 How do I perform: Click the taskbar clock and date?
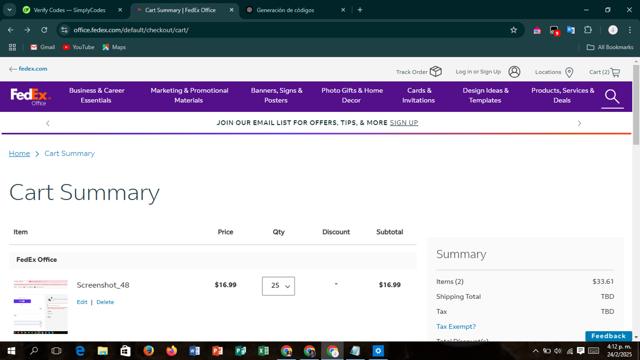pos(619,351)
